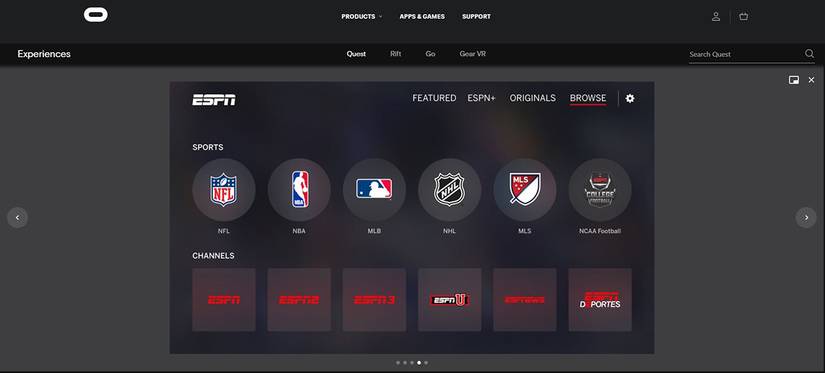
Task: Expand the Products dropdown menu
Action: point(361,17)
